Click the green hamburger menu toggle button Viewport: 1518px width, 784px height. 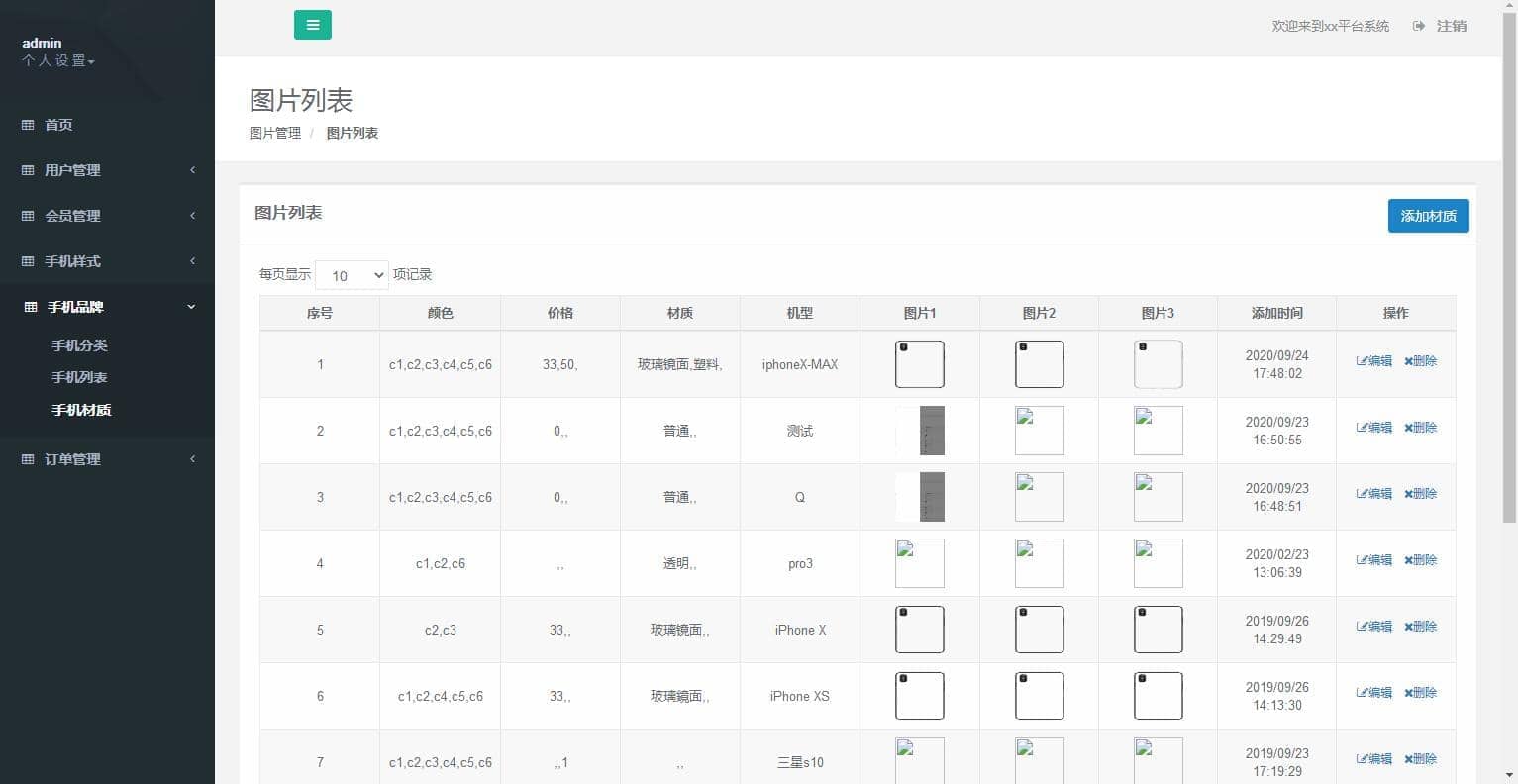tap(312, 25)
